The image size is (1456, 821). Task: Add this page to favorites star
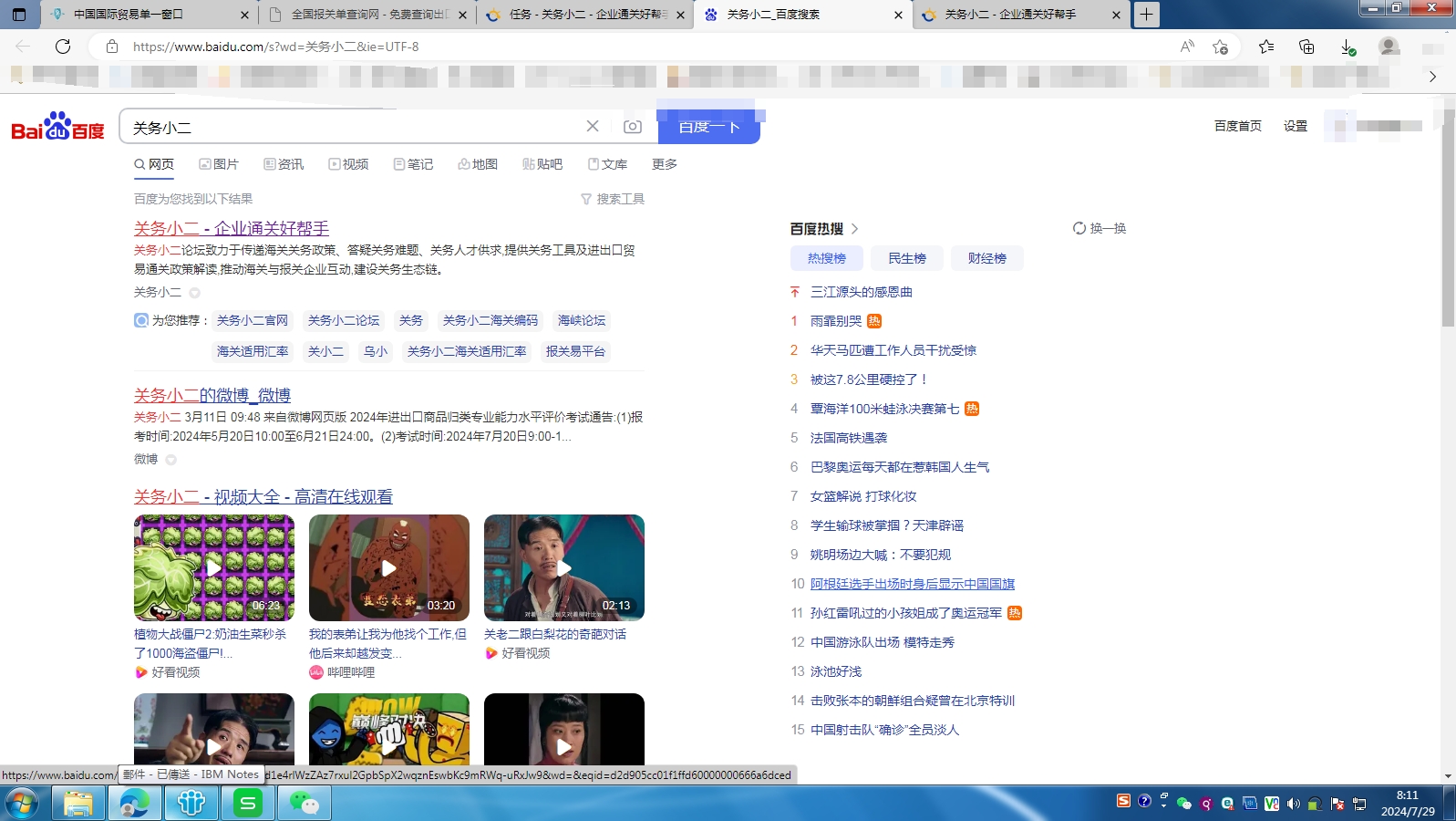point(1220,47)
